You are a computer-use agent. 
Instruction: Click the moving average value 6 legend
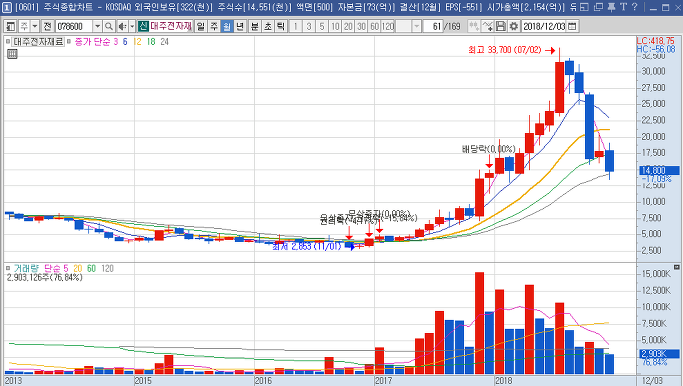(x=125, y=42)
